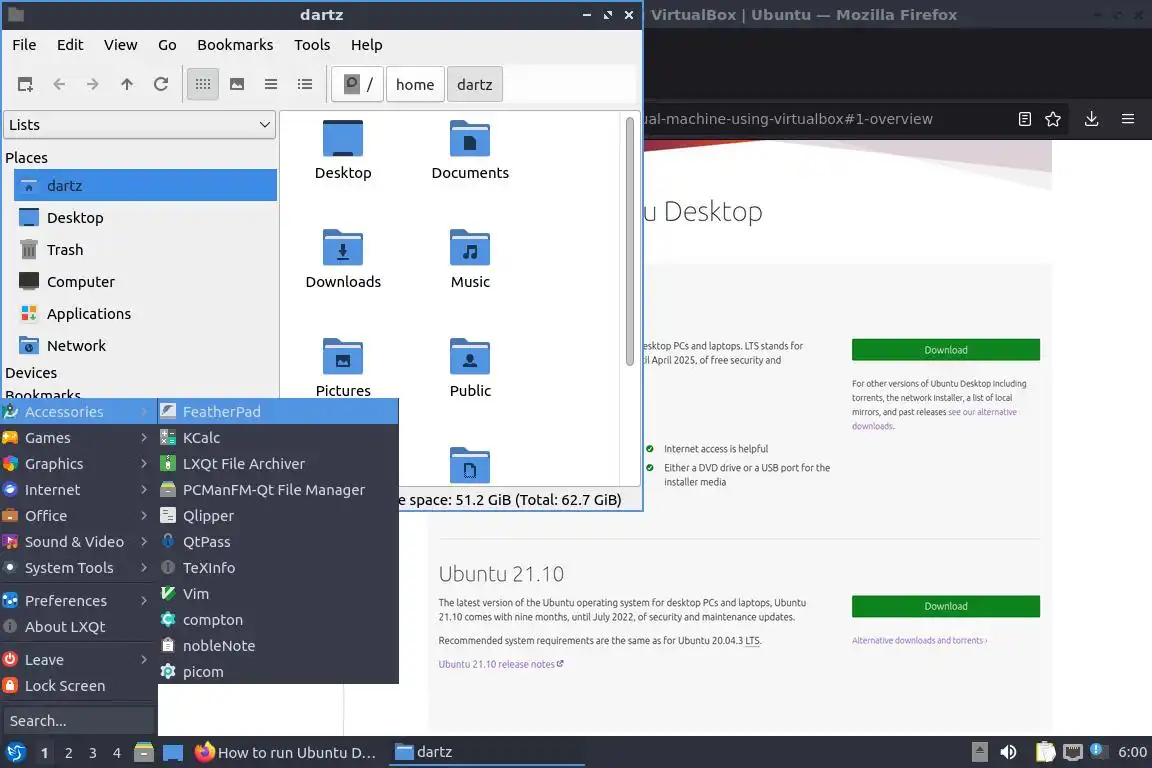Viewport: 1152px width, 768px height.
Task: Launch LXQt File Archiver
Action: [278, 464]
